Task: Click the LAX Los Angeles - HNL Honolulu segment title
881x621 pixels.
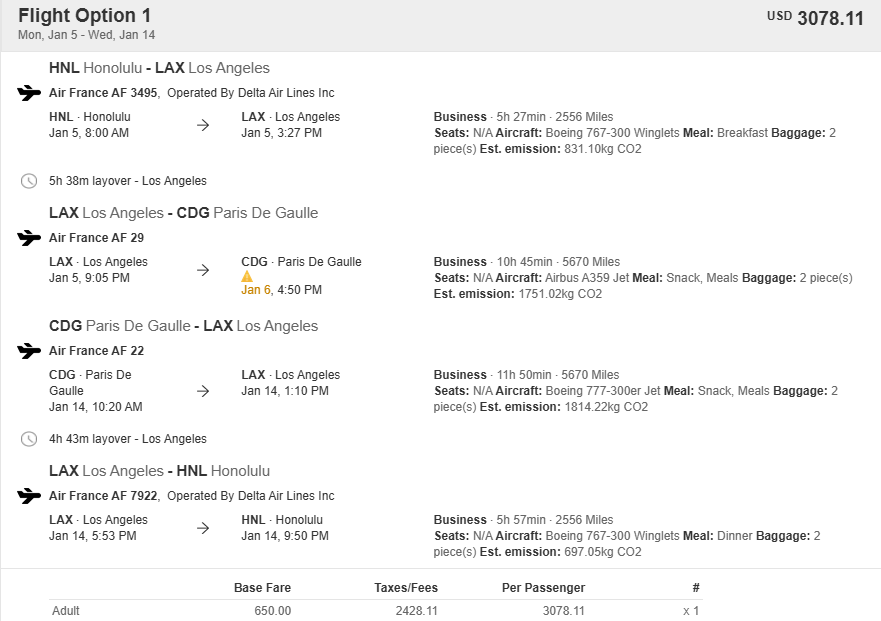Action: [159, 471]
